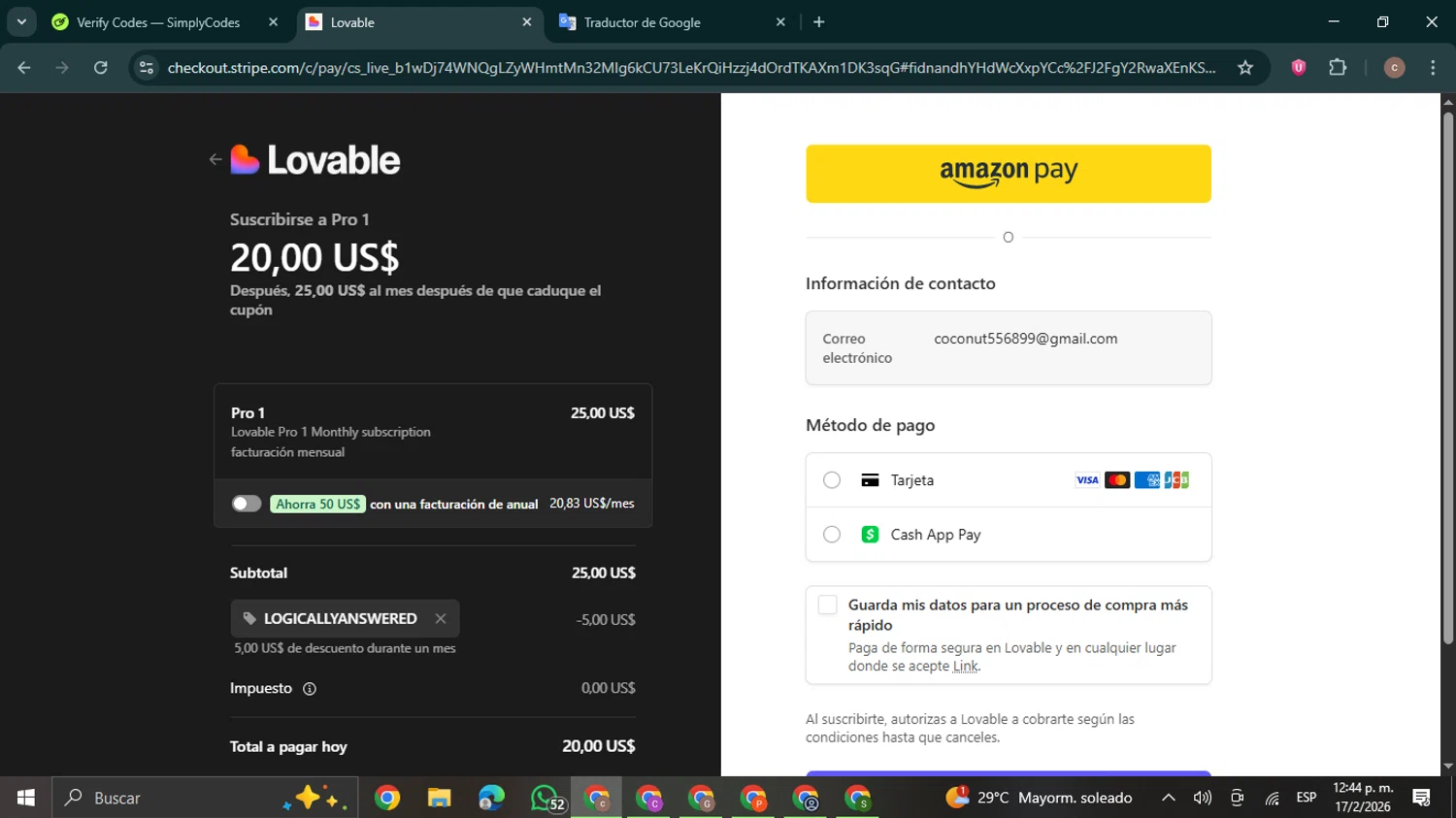
Task: Open the Impuesto info tooltip icon
Action: [x=310, y=689]
